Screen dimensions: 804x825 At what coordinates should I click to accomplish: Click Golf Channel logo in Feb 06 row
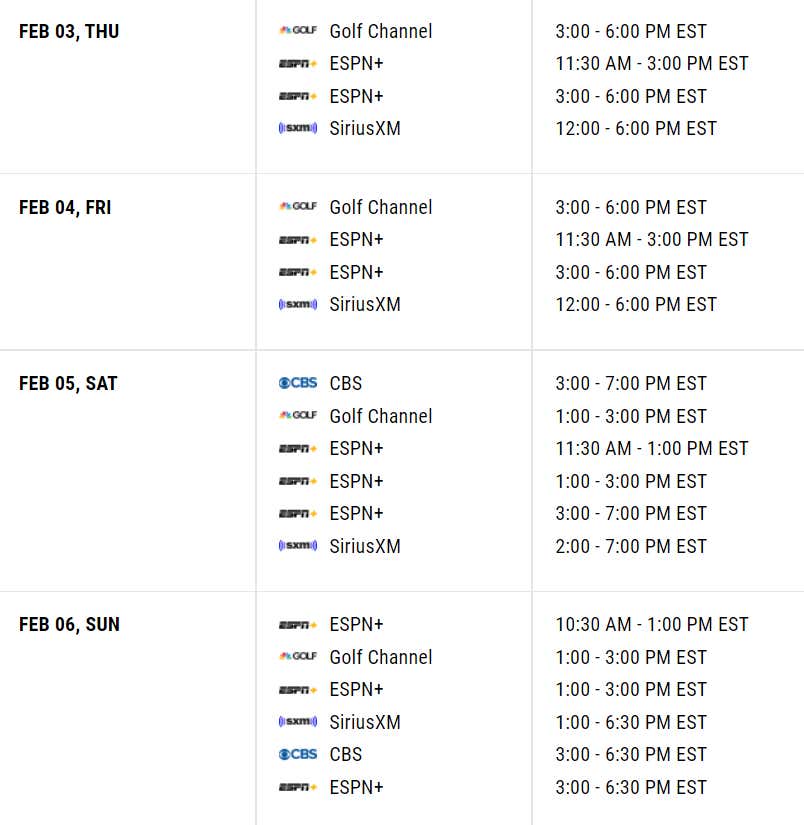click(x=297, y=657)
